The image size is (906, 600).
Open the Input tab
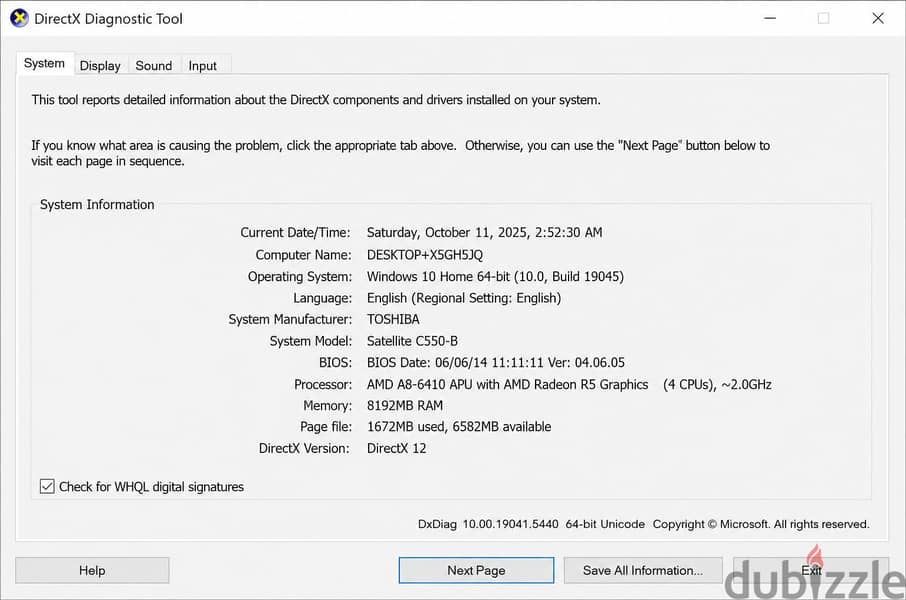[202, 66]
